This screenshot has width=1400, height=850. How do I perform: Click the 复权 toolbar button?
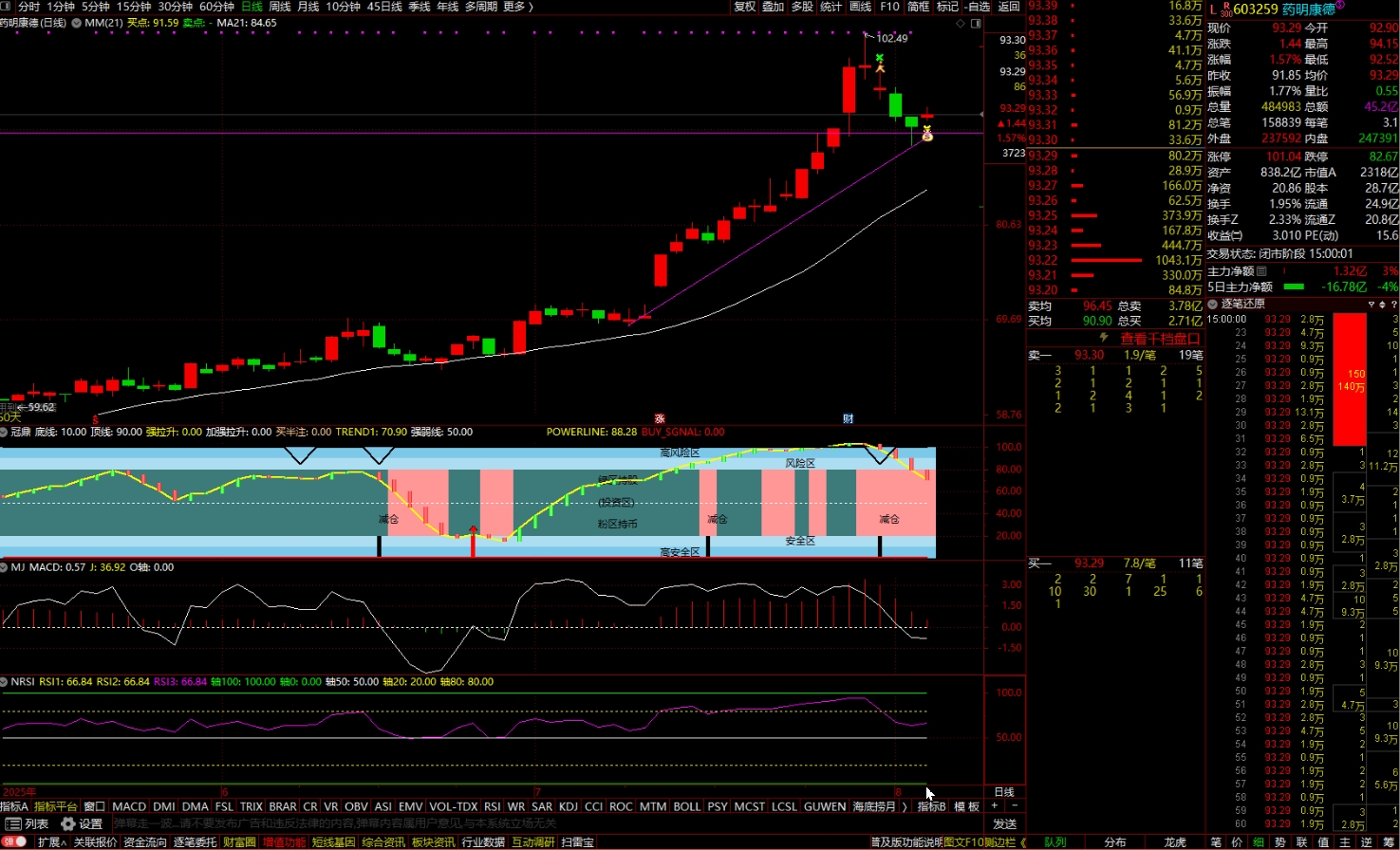click(745, 7)
